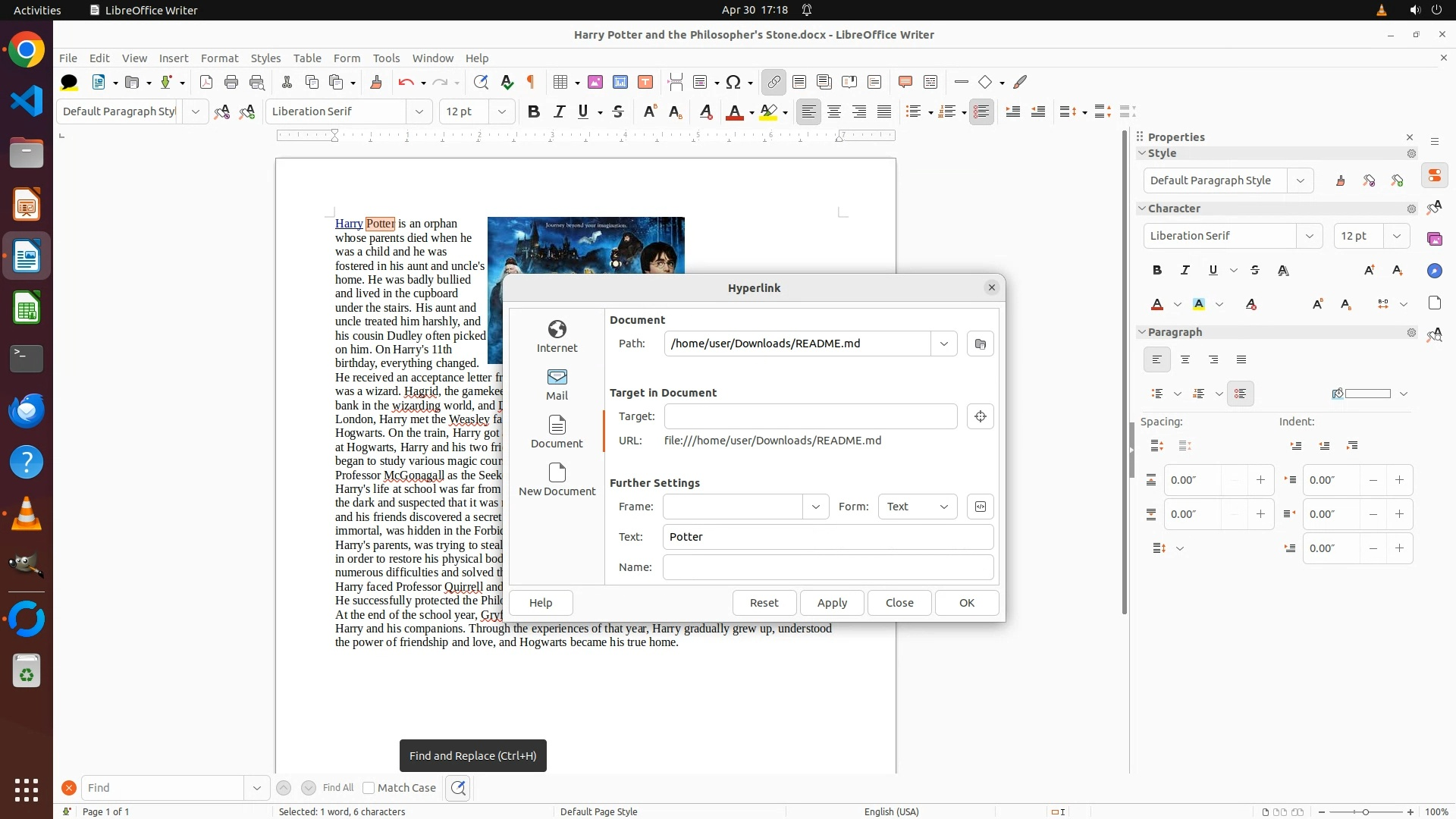Click the Insert Hyperlink toolbar icon
This screenshot has height=819, width=1456.
(773, 82)
